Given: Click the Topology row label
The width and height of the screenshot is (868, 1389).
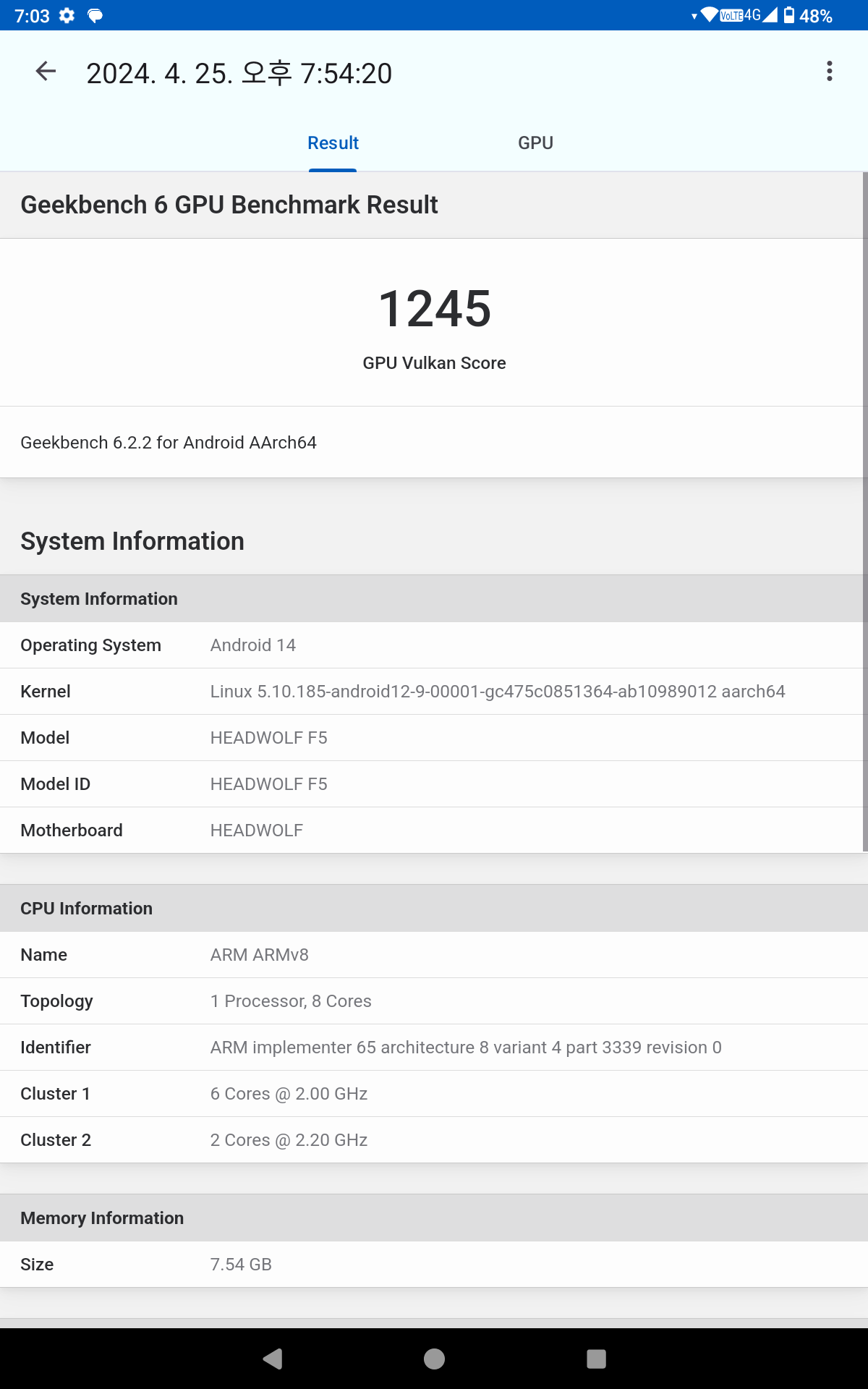Looking at the screenshot, I should click(x=56, y=1001).
